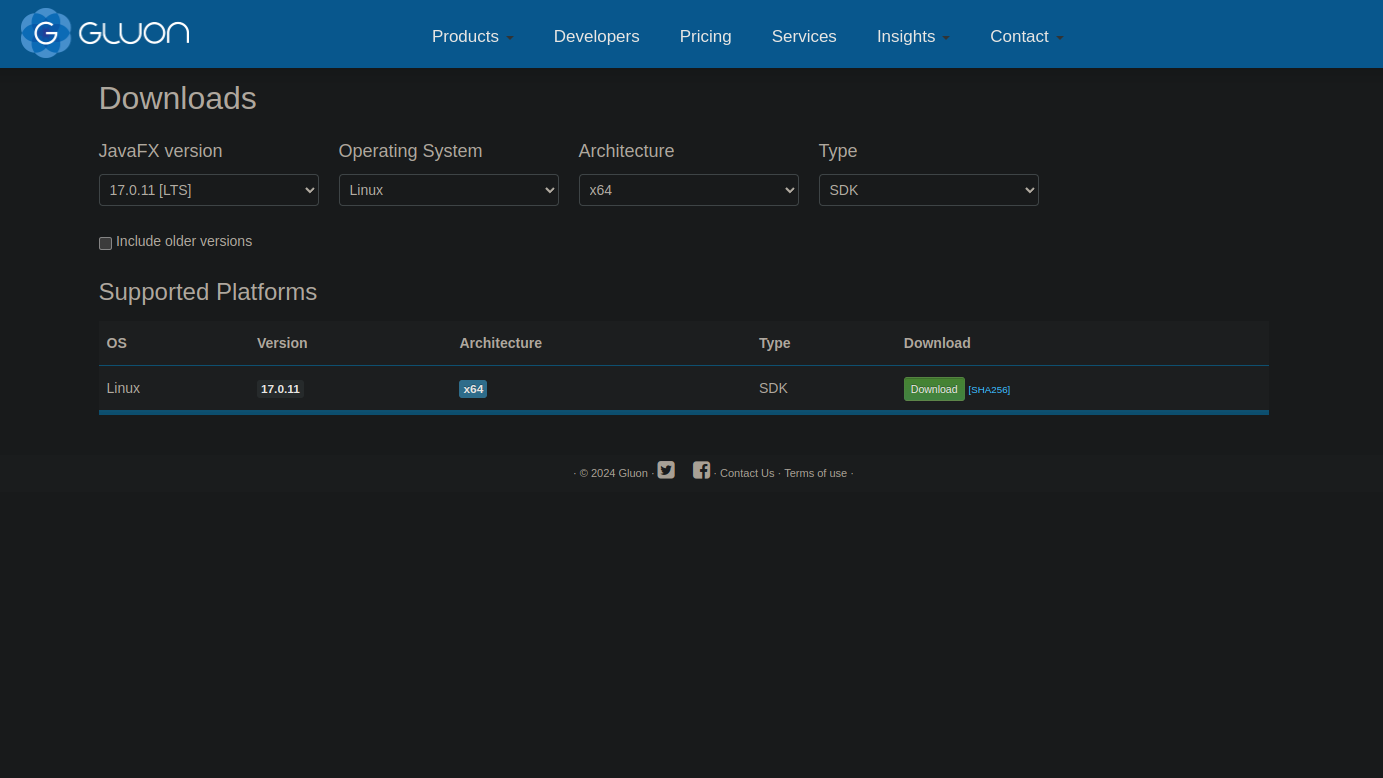This screenshot has height=778, width=1383.
Task: Follow the Contact Us footer link
Action: click(x=747, y=473)
